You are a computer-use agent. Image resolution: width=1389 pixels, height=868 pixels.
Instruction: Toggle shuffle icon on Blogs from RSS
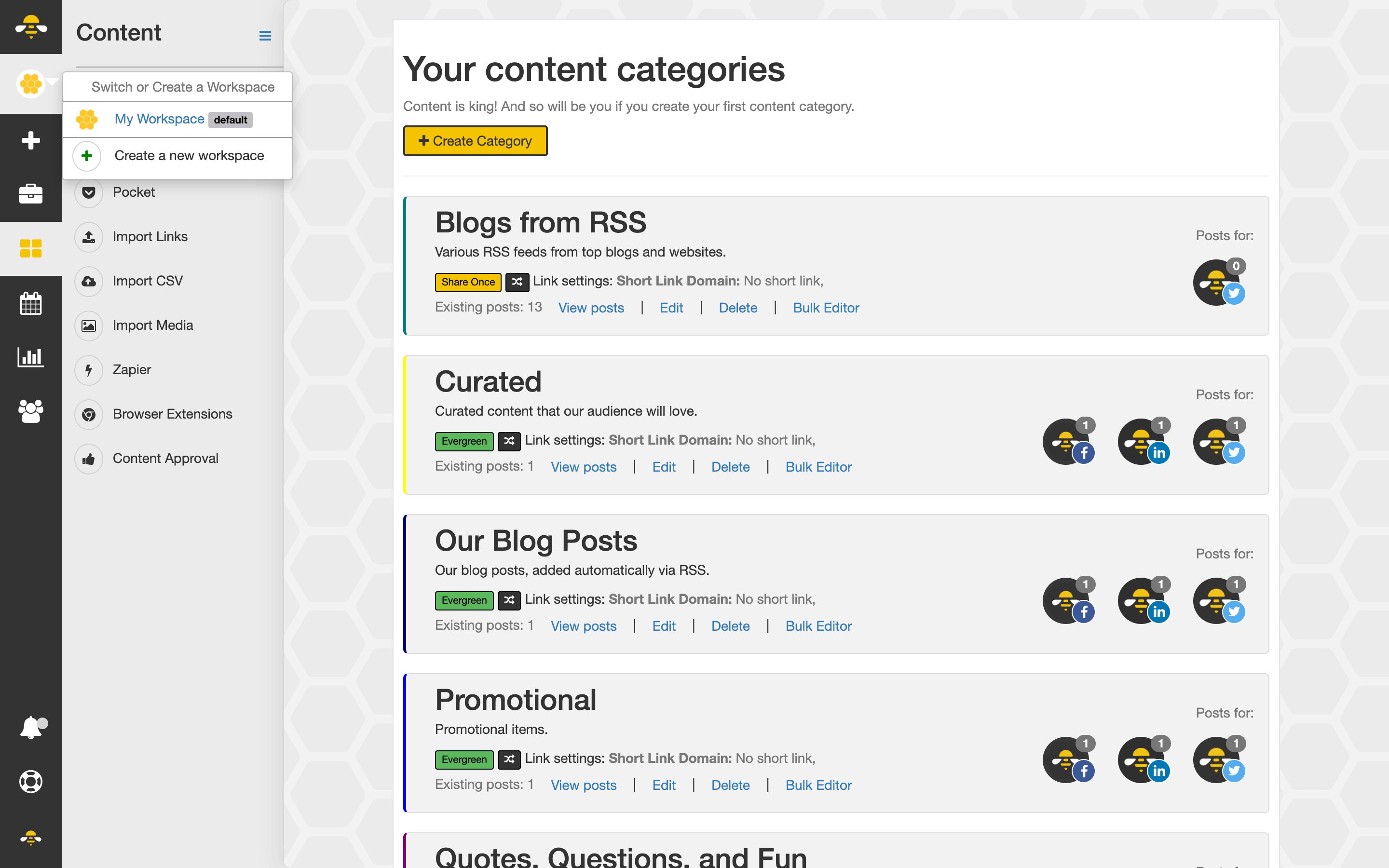coord(517,282)
